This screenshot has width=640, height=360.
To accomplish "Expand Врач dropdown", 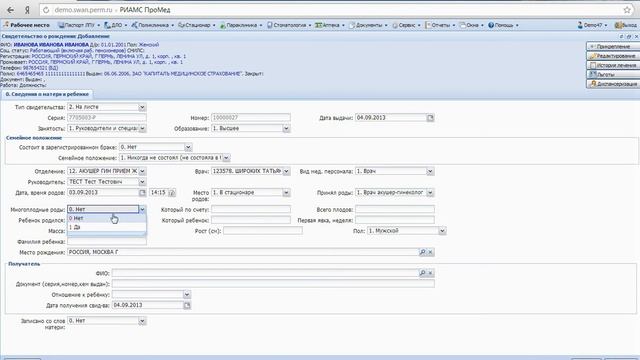I will (286, 171).
